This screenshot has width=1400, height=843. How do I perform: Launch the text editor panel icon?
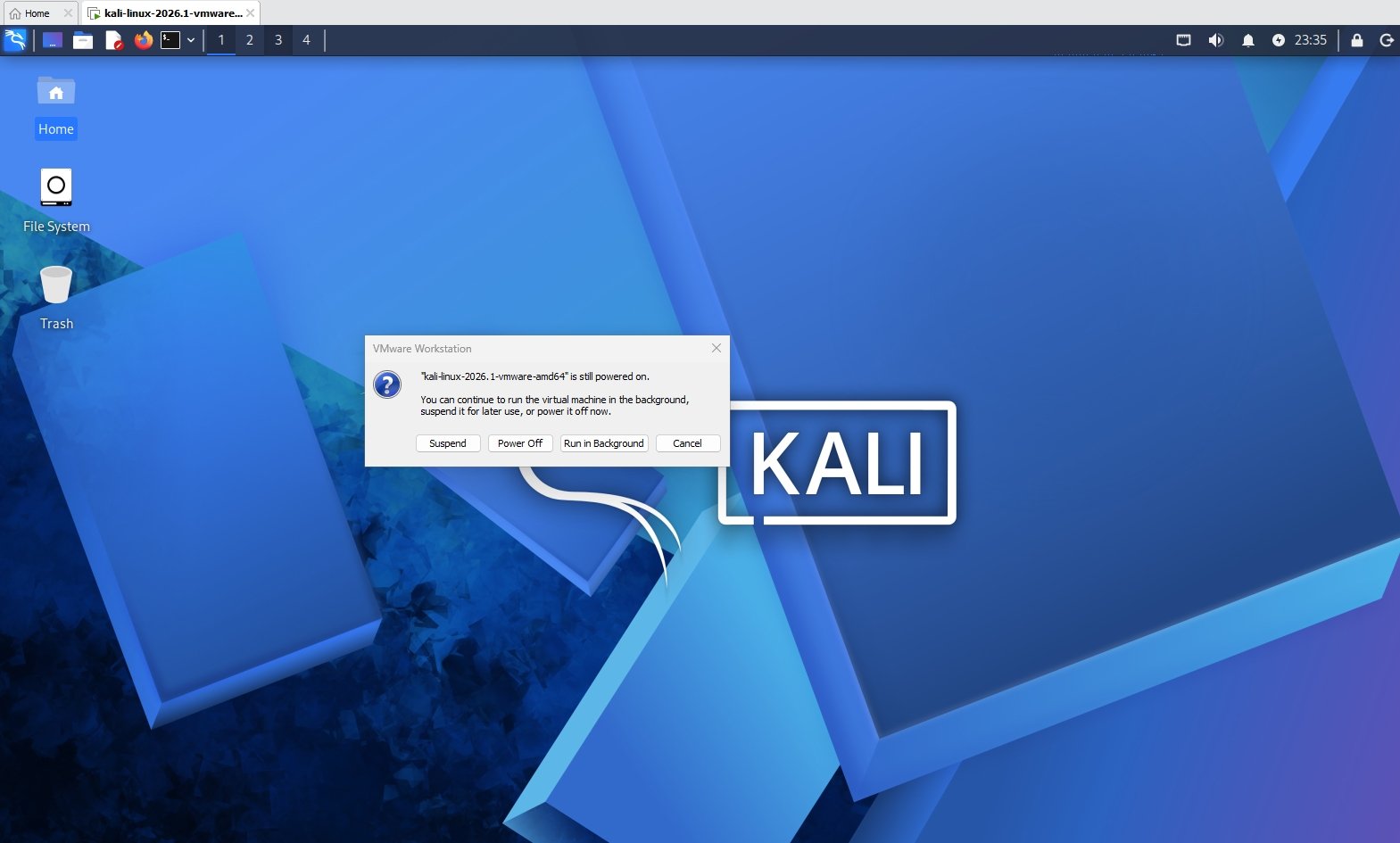(113, 40)
